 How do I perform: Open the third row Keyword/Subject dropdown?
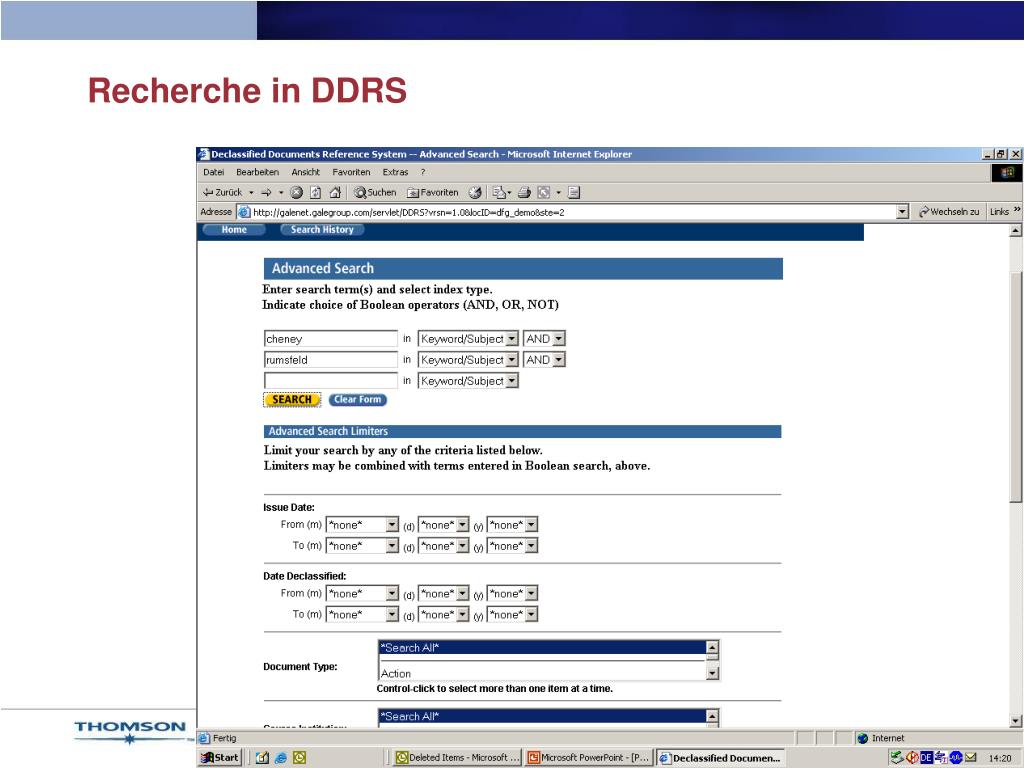[468, 381]
